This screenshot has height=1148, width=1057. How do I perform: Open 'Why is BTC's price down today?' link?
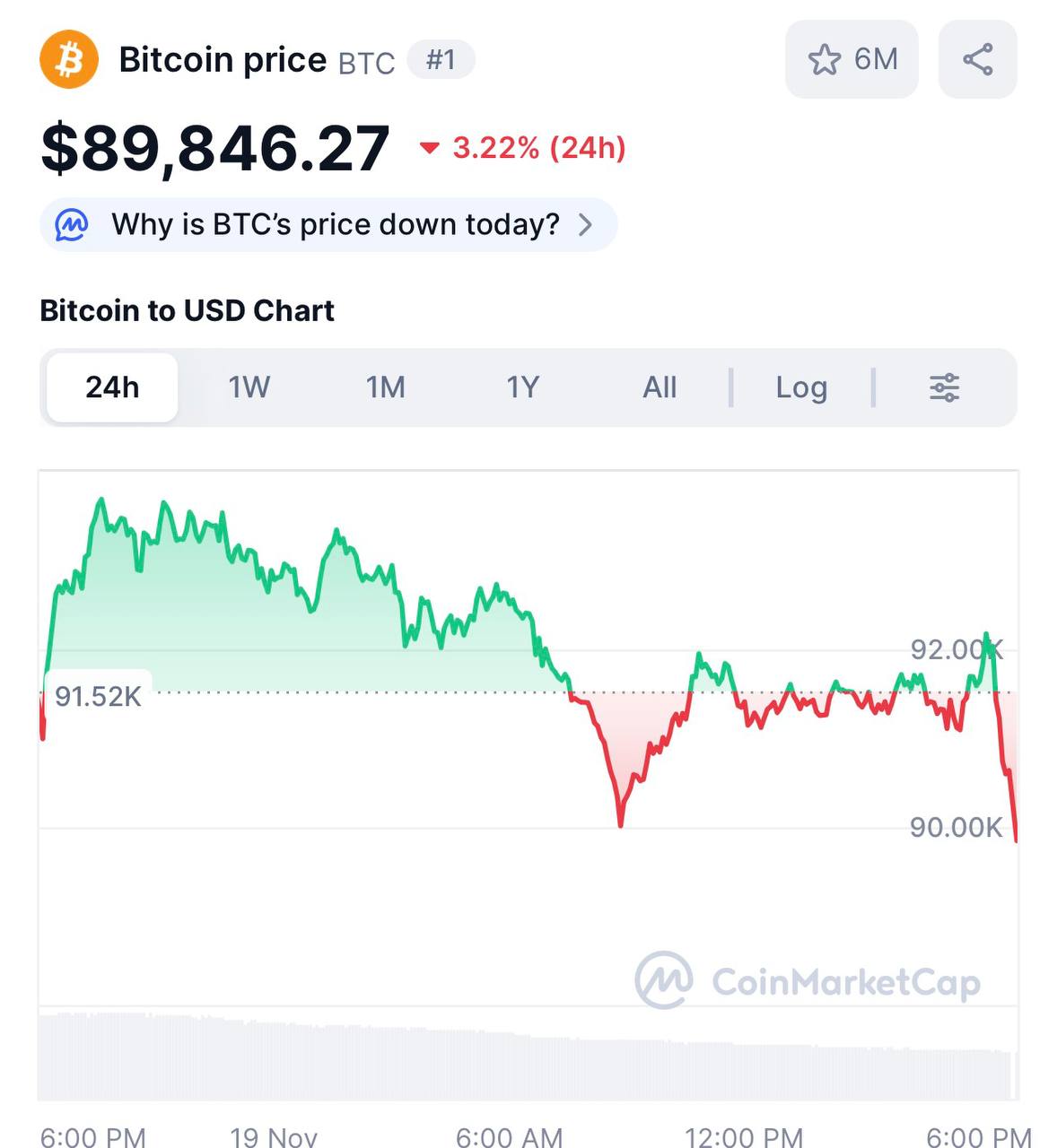pyautogui.click(x=335, y=224)
